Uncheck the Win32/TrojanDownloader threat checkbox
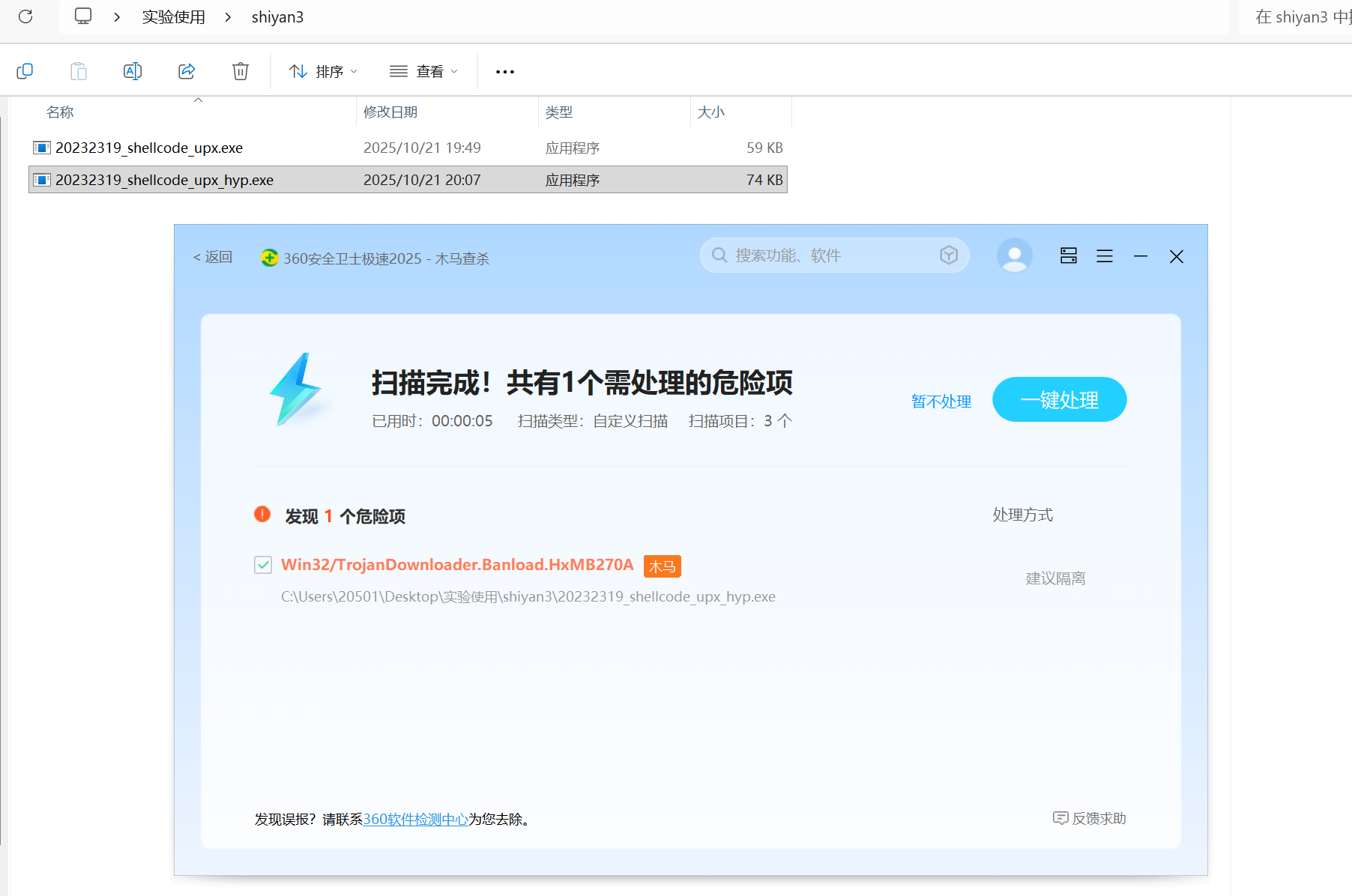1352x896 pixels. coord(263,565)
